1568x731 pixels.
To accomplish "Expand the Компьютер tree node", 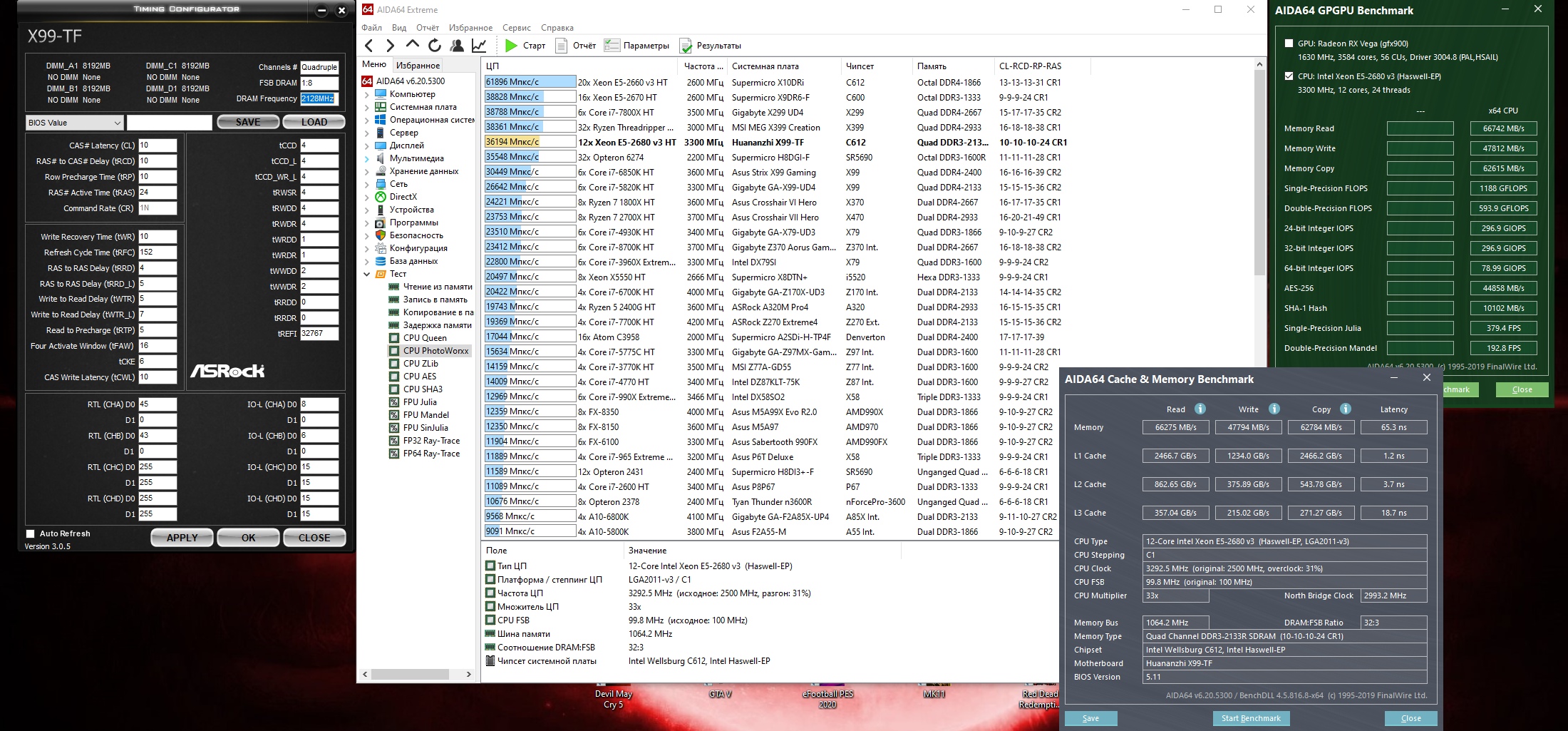I will click(367, 94).
